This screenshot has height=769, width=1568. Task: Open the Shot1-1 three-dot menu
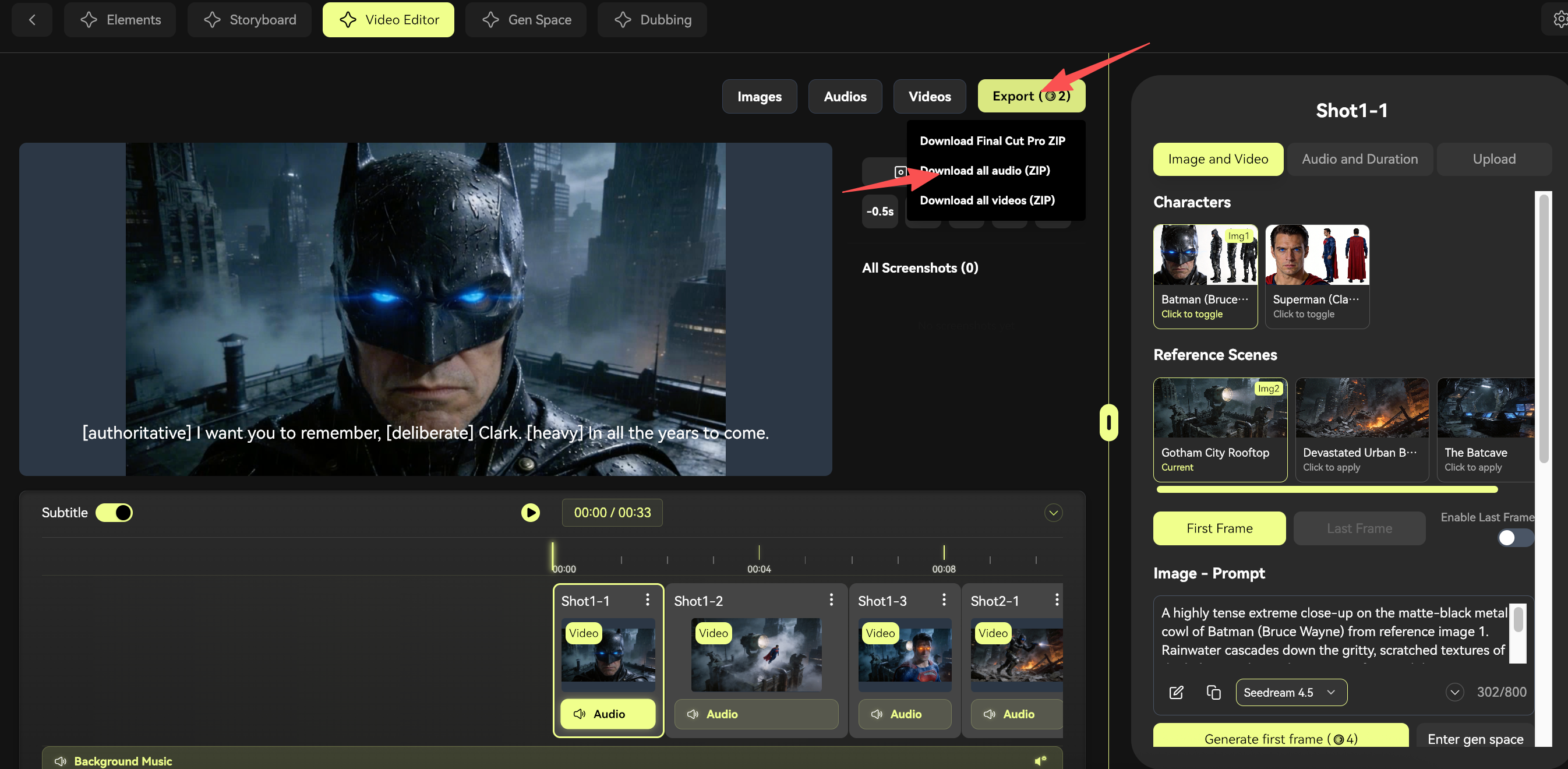(x=648, y=600)
